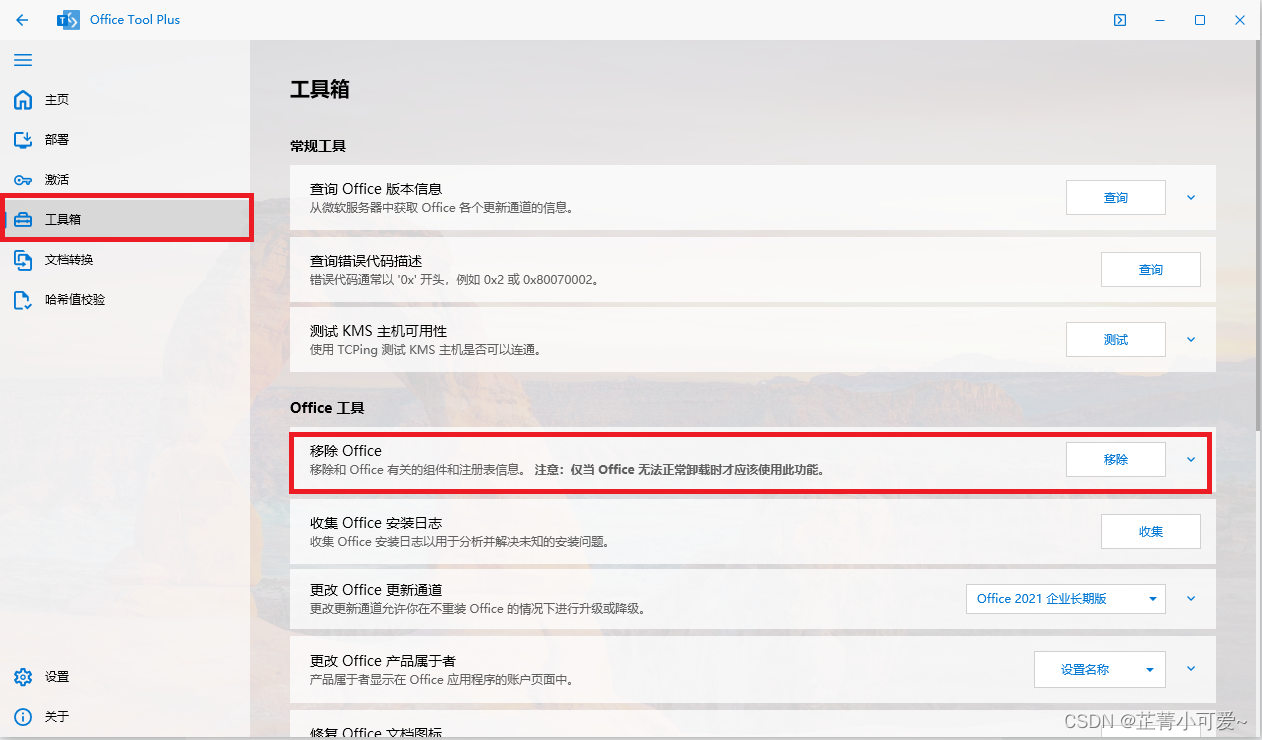Click the document convert icon in the sidebar

click(x=23, y=260)
